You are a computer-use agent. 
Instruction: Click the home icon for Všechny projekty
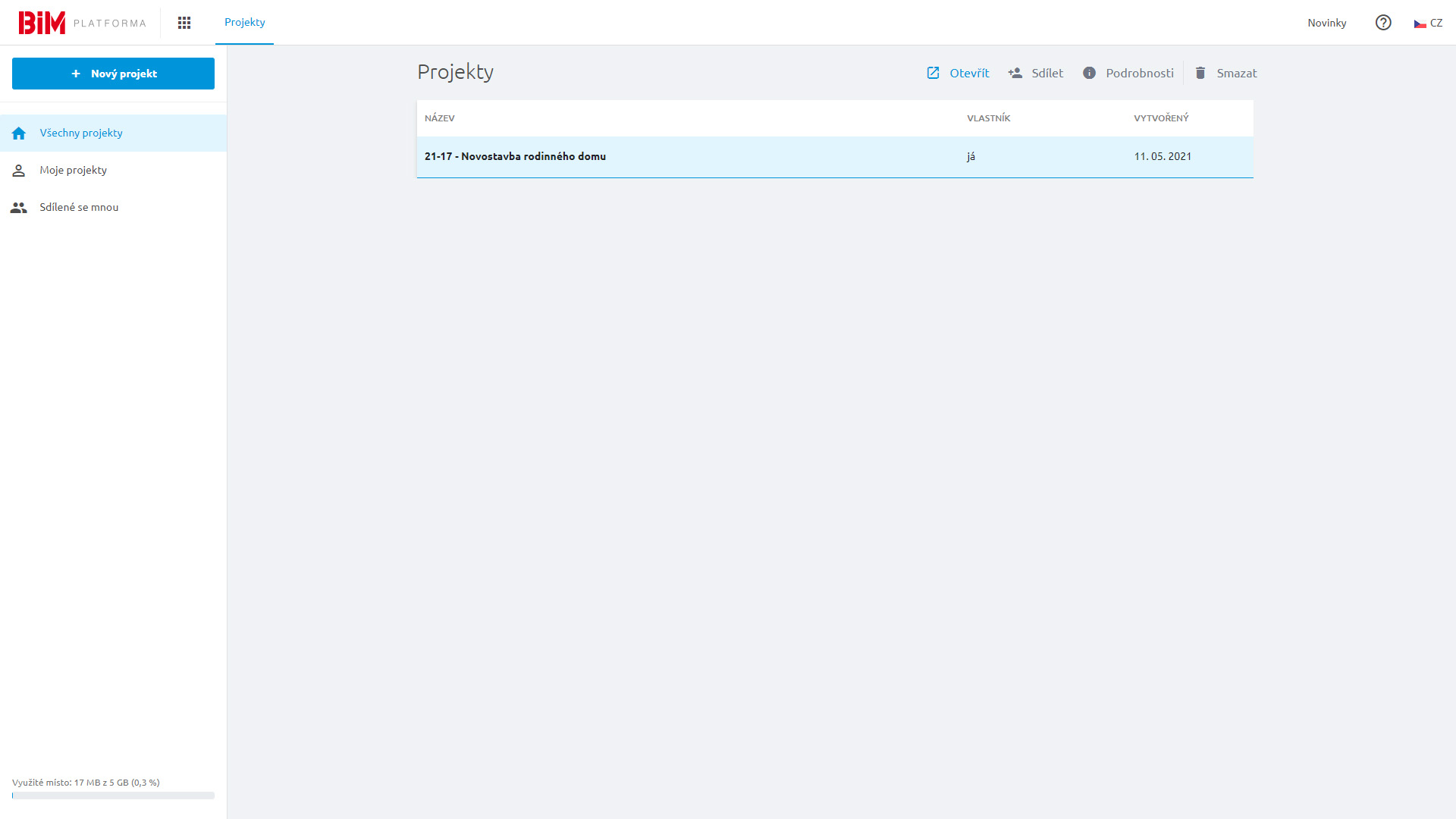(19, 133)
